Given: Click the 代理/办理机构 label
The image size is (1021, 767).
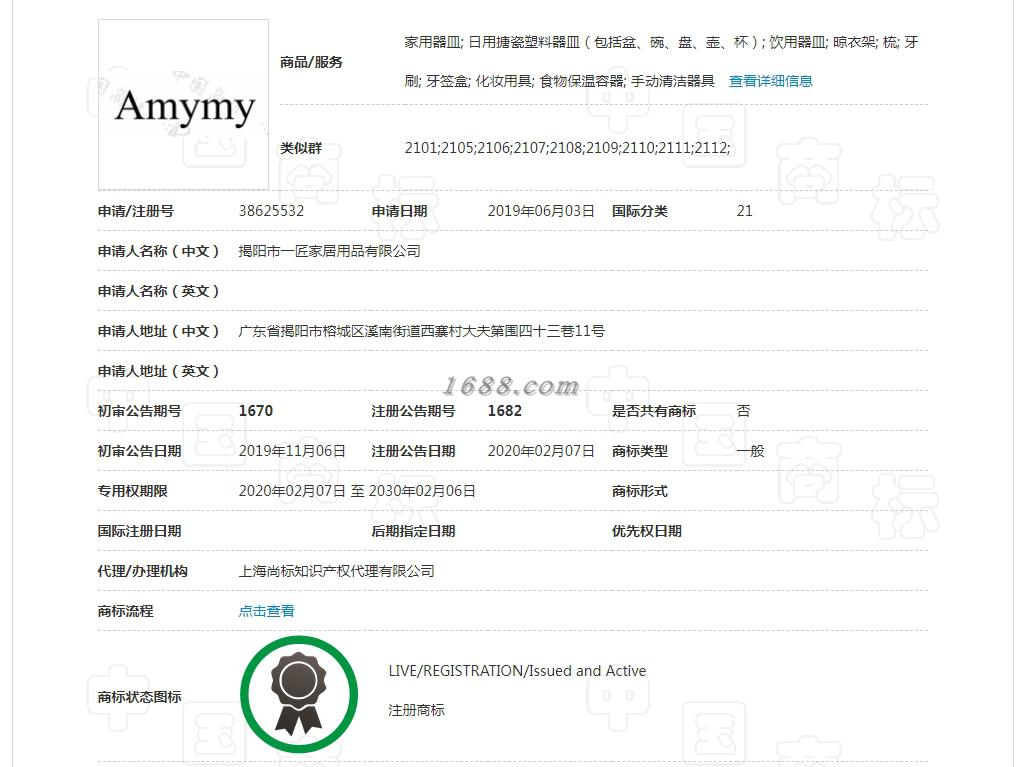Looking at the screenshot, I should coord(143,571).
